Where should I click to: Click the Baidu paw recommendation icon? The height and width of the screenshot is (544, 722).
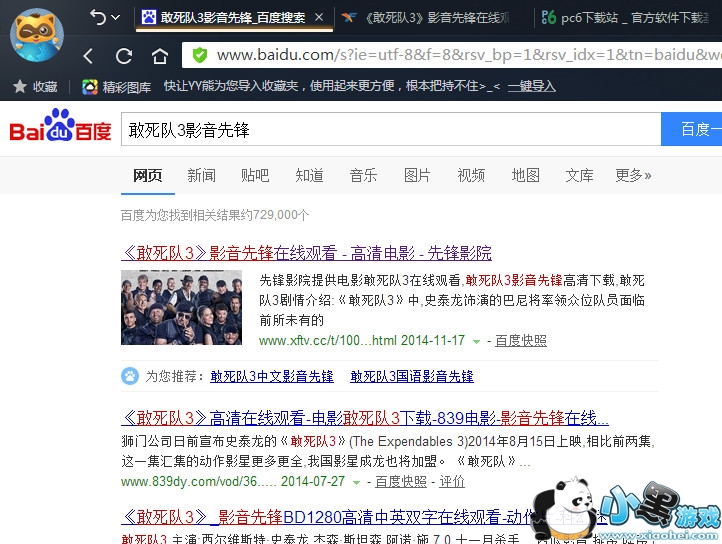[x=130, y=376]
